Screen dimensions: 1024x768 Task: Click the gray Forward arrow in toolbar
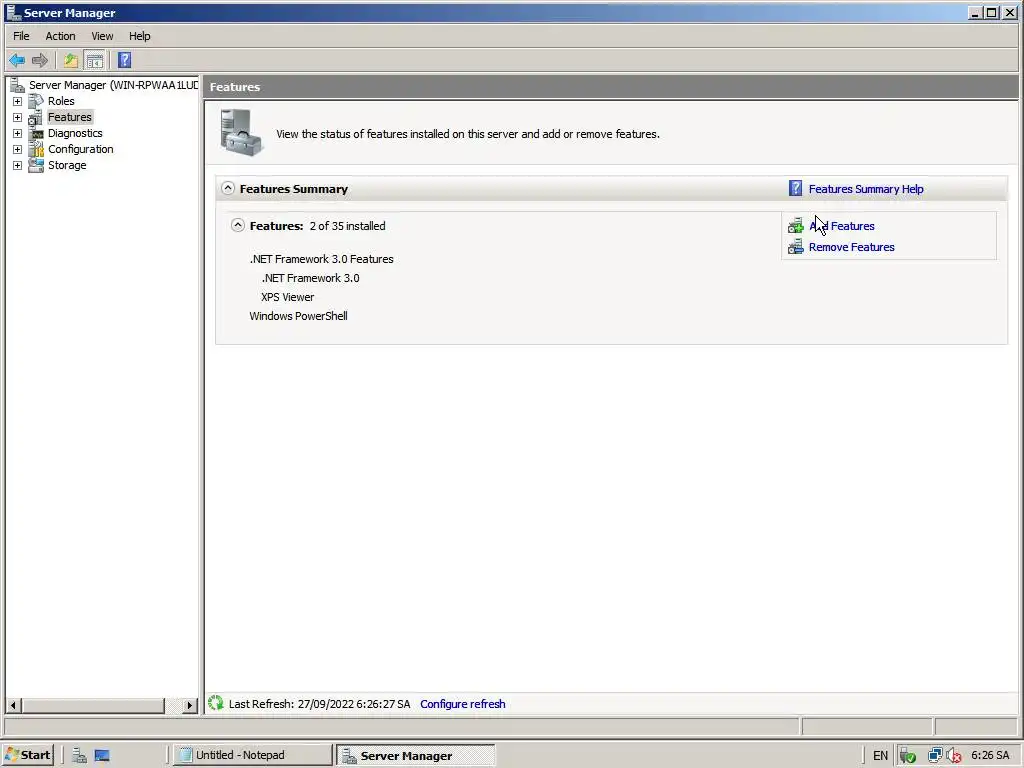(x=40, y=61)
